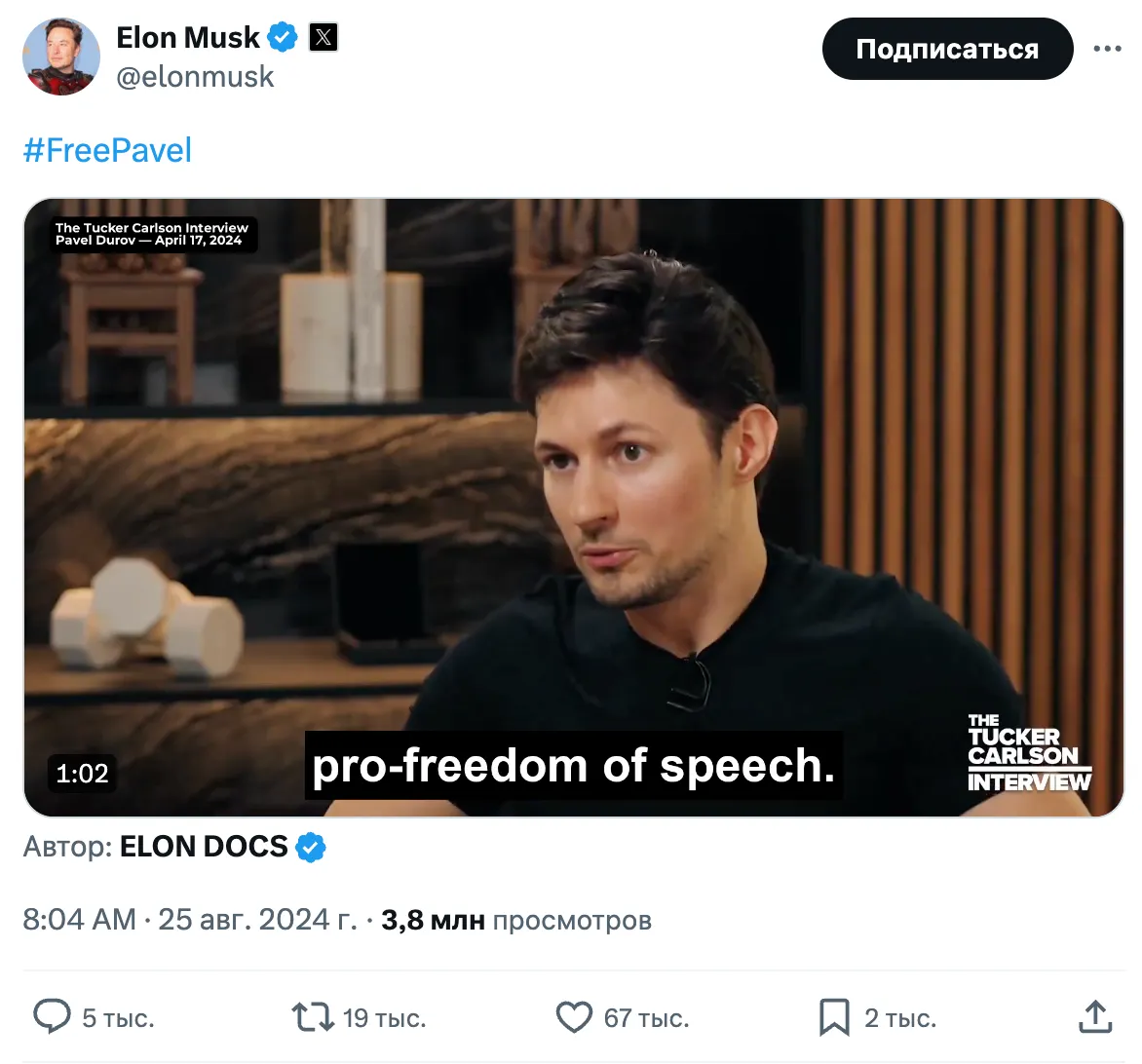Click the Подписаться follow button
The width and height of the screenshot is (1142, 1064).
click(947, 49)
